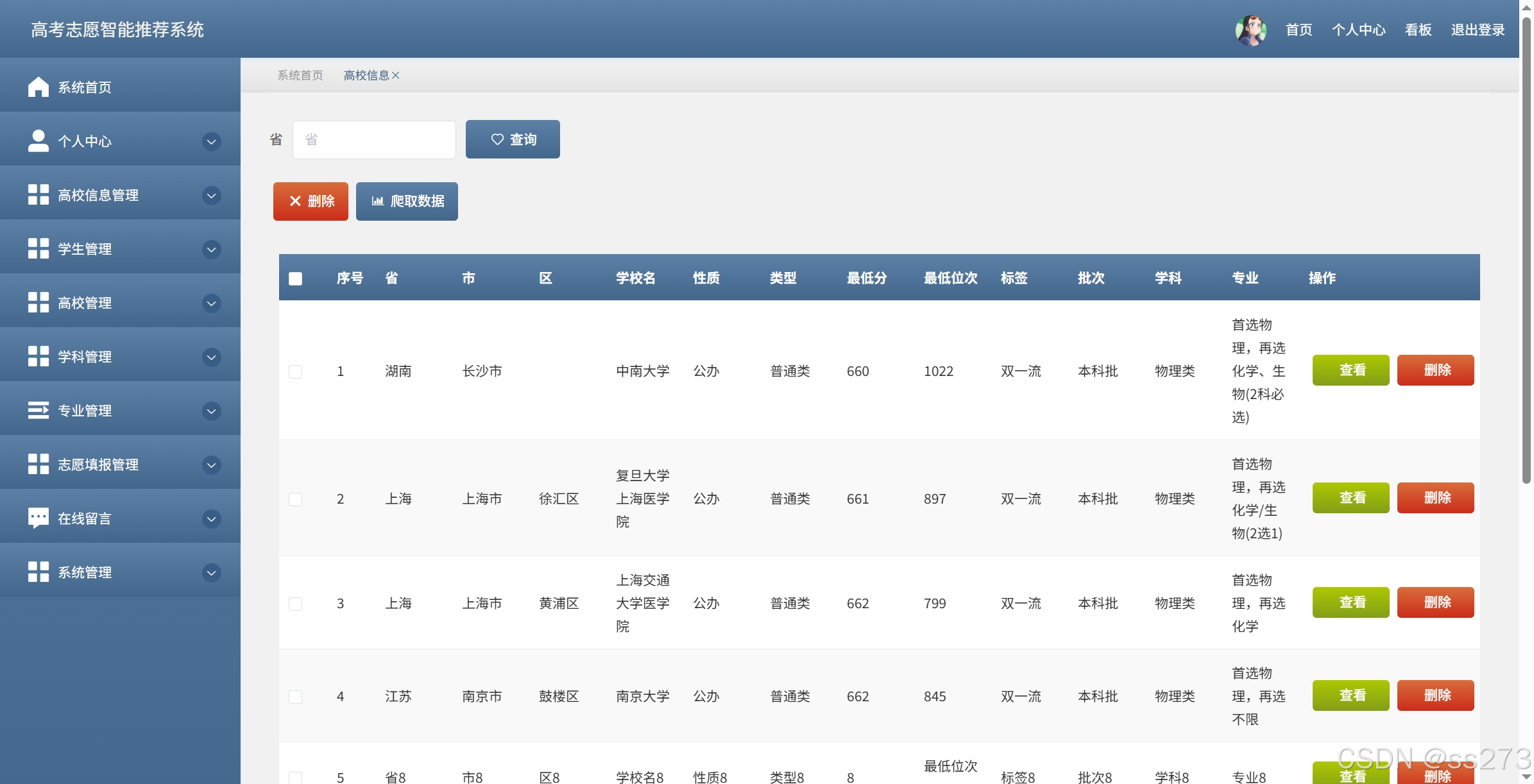Expand the 高校管理 menu chevron

pos(211,303)
